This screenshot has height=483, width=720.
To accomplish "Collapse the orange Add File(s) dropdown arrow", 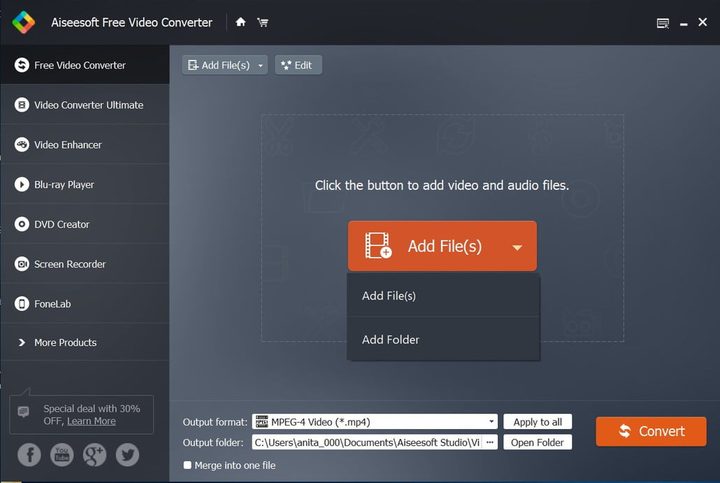I will pos(518,247).
